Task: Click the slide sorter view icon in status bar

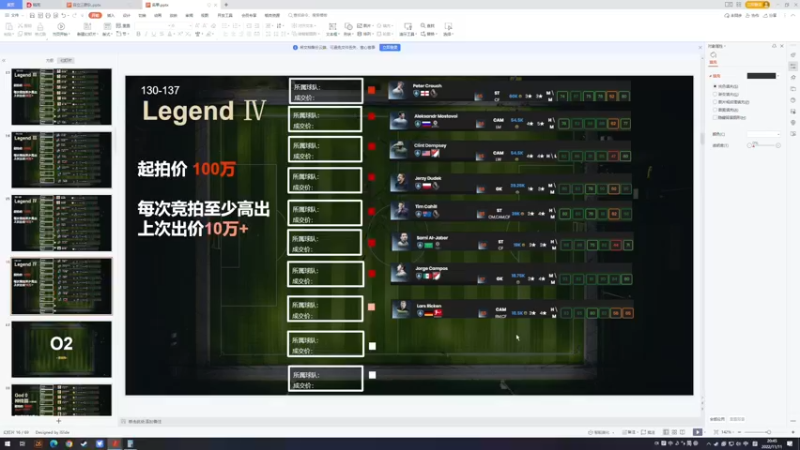Action: click(674, 432)
